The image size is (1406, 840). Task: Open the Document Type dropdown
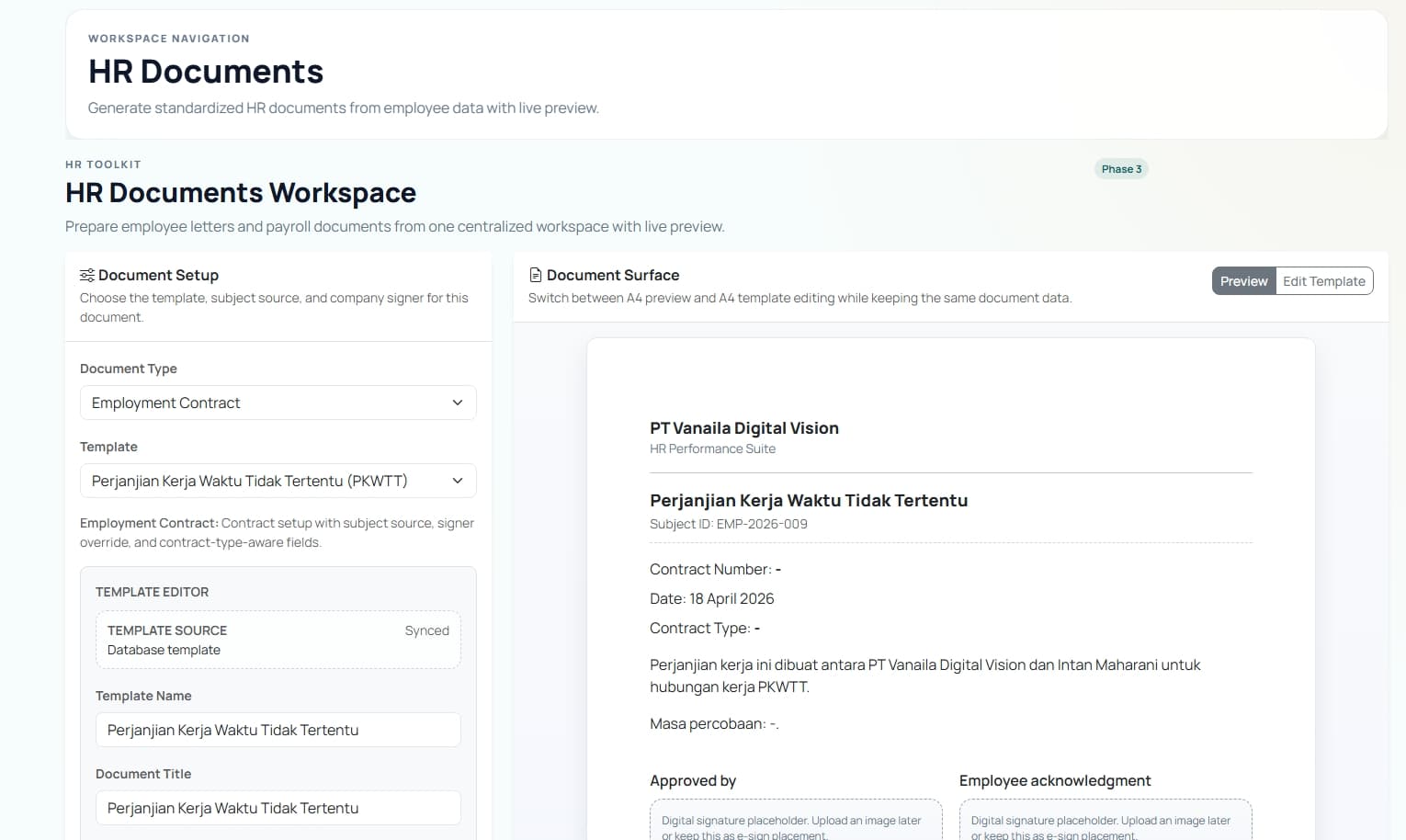click(278, 403)
